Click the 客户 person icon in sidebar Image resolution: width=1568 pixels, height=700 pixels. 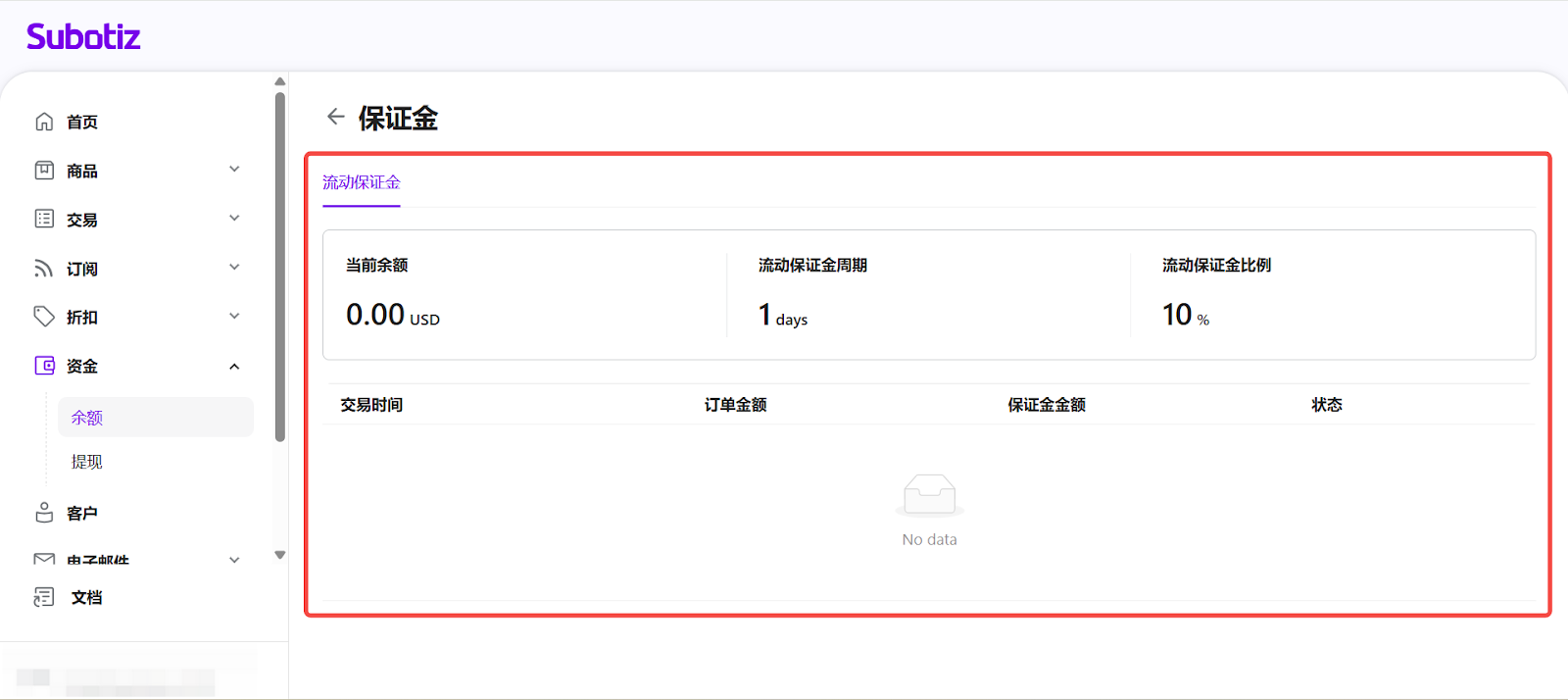(44, 513)
